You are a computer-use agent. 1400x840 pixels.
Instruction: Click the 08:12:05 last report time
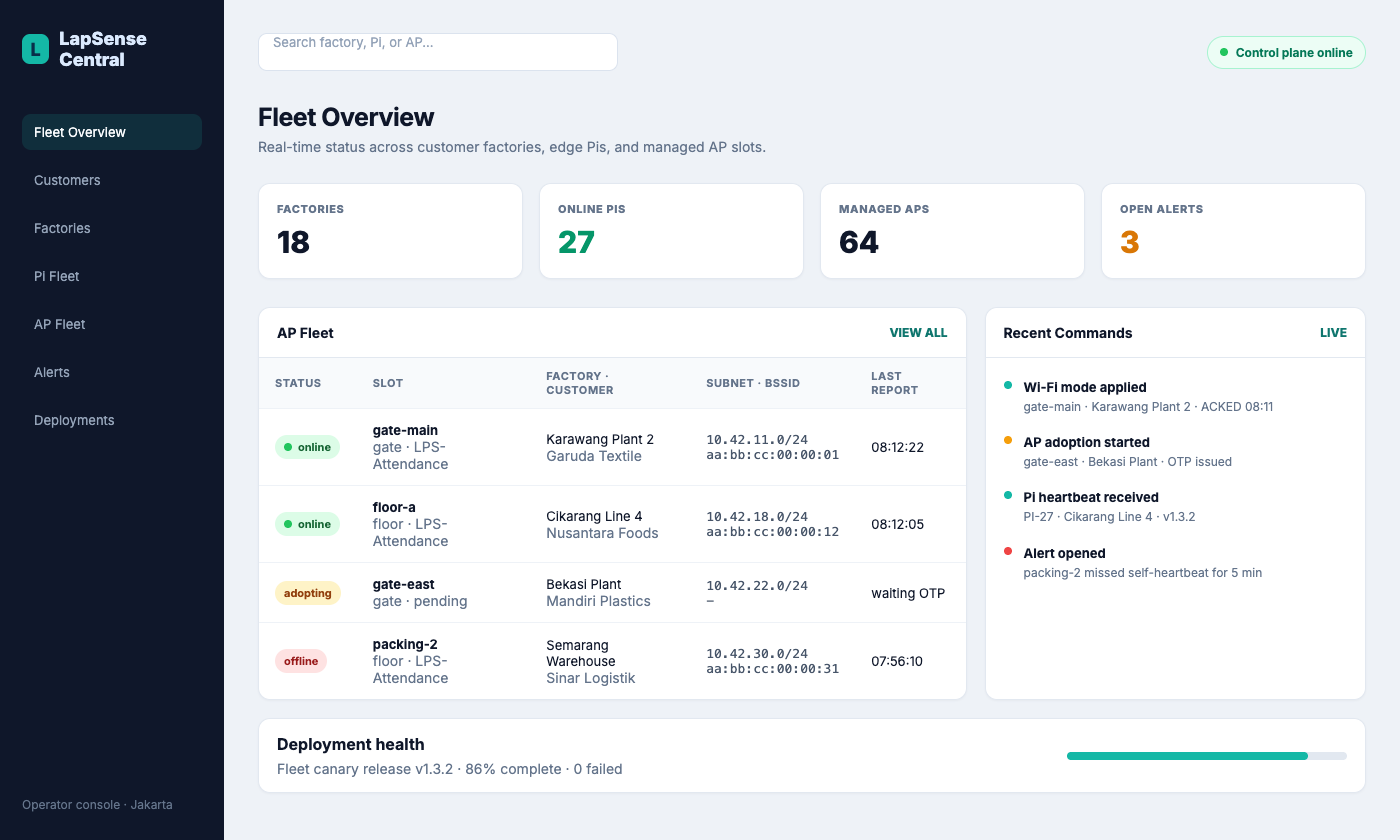[x=897, y=524]
